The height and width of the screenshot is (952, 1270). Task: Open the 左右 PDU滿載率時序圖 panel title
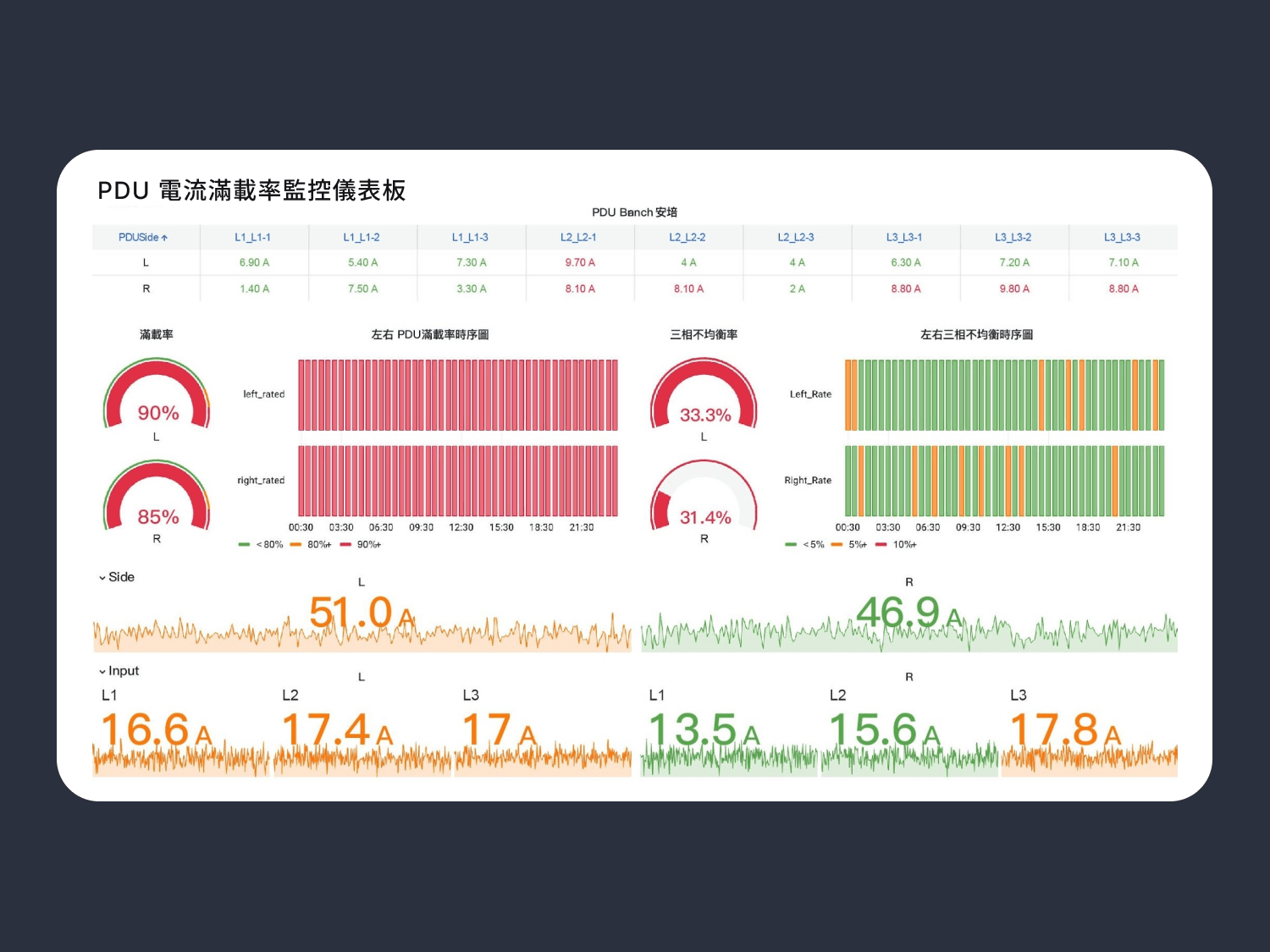[x=430, y=335]
